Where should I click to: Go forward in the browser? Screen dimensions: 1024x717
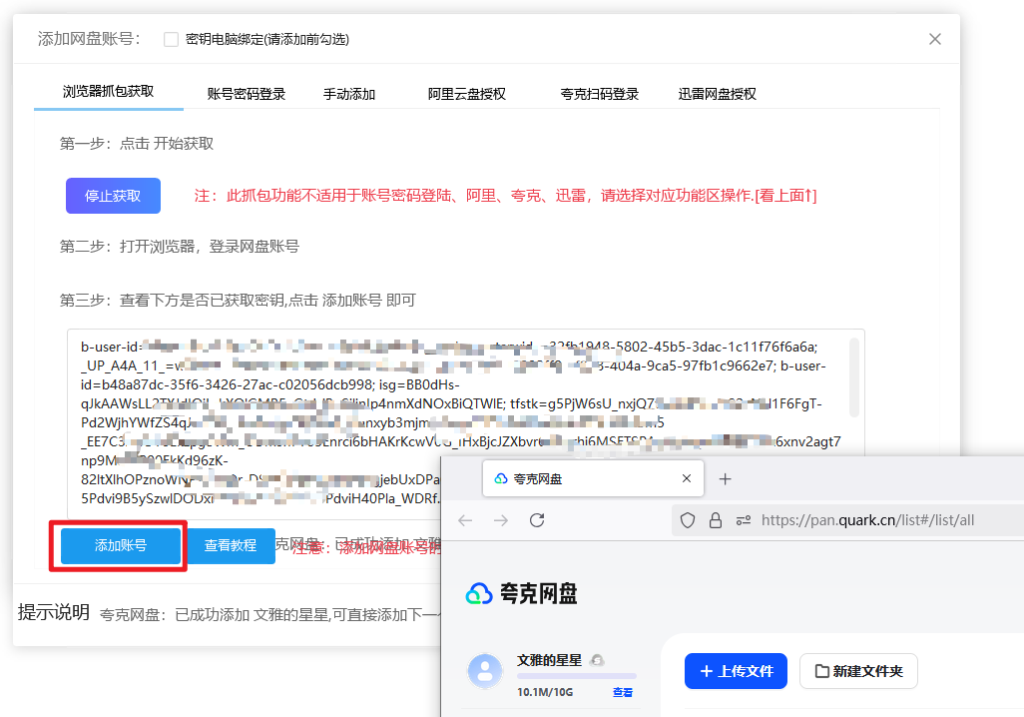(x=501, y=520)
